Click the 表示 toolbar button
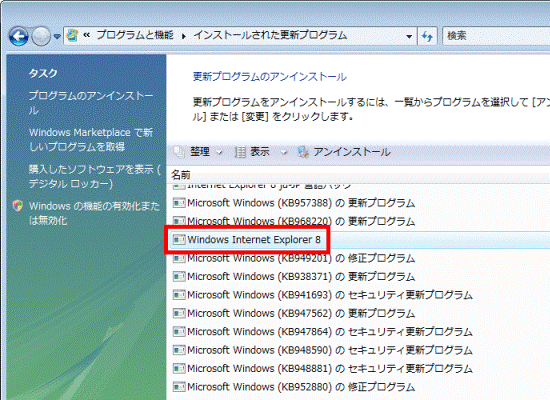The width and height of the screenshot is (550, 400). [x=260, y=152]
